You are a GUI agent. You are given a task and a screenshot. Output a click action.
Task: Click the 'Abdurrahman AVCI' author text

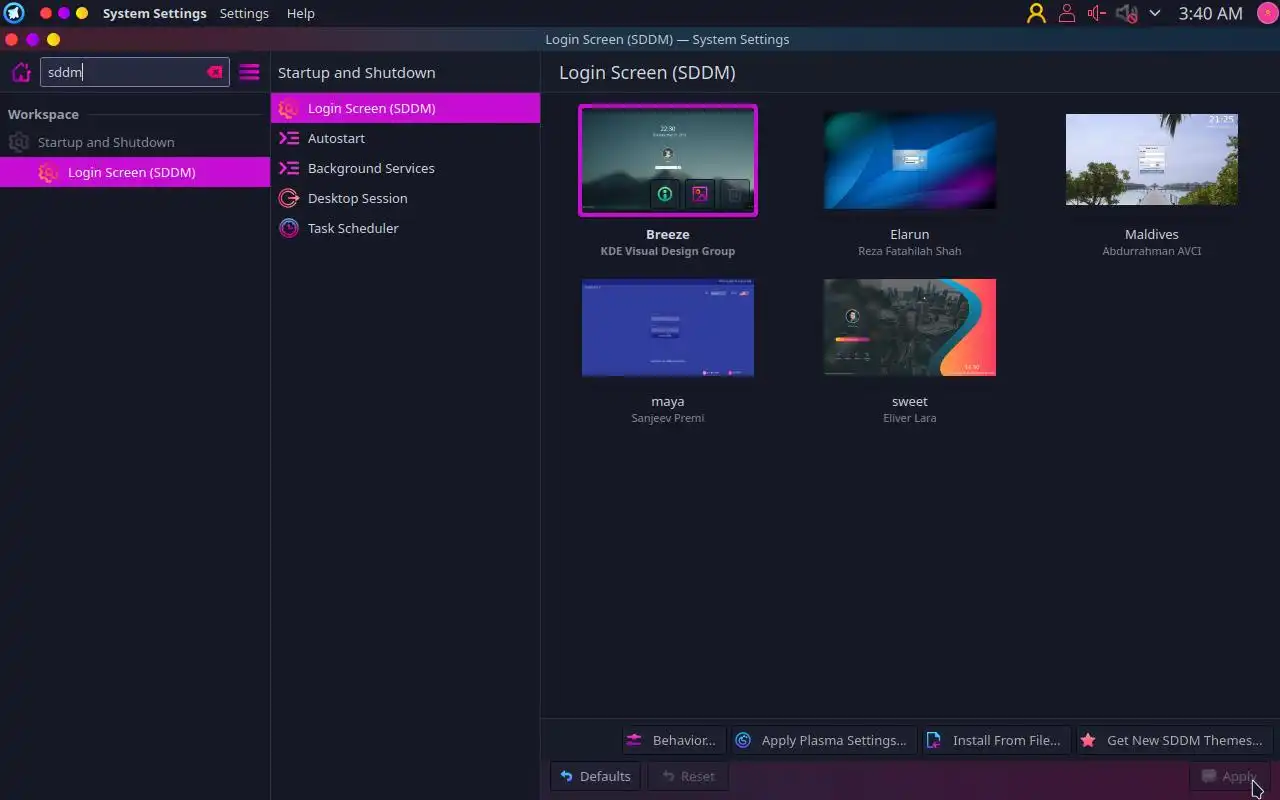point(1152,251)
